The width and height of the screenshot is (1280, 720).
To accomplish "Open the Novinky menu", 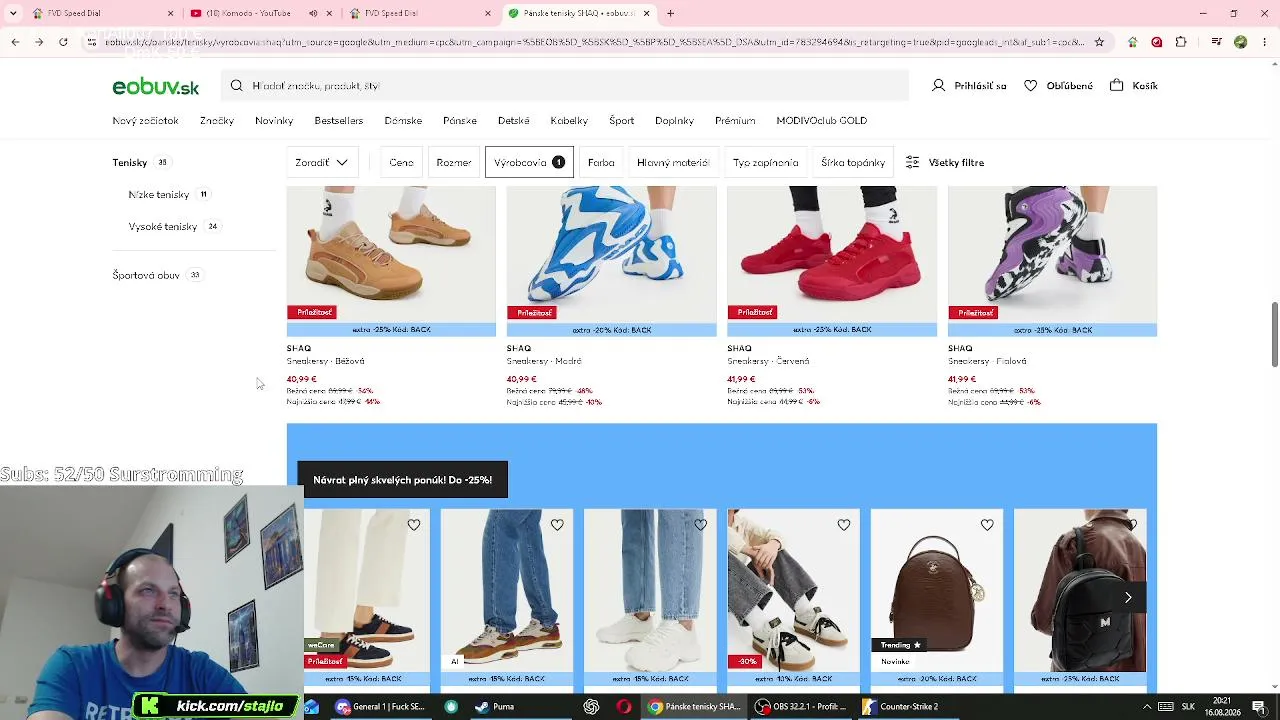I will pyautogui.click(x=274, y=121).
